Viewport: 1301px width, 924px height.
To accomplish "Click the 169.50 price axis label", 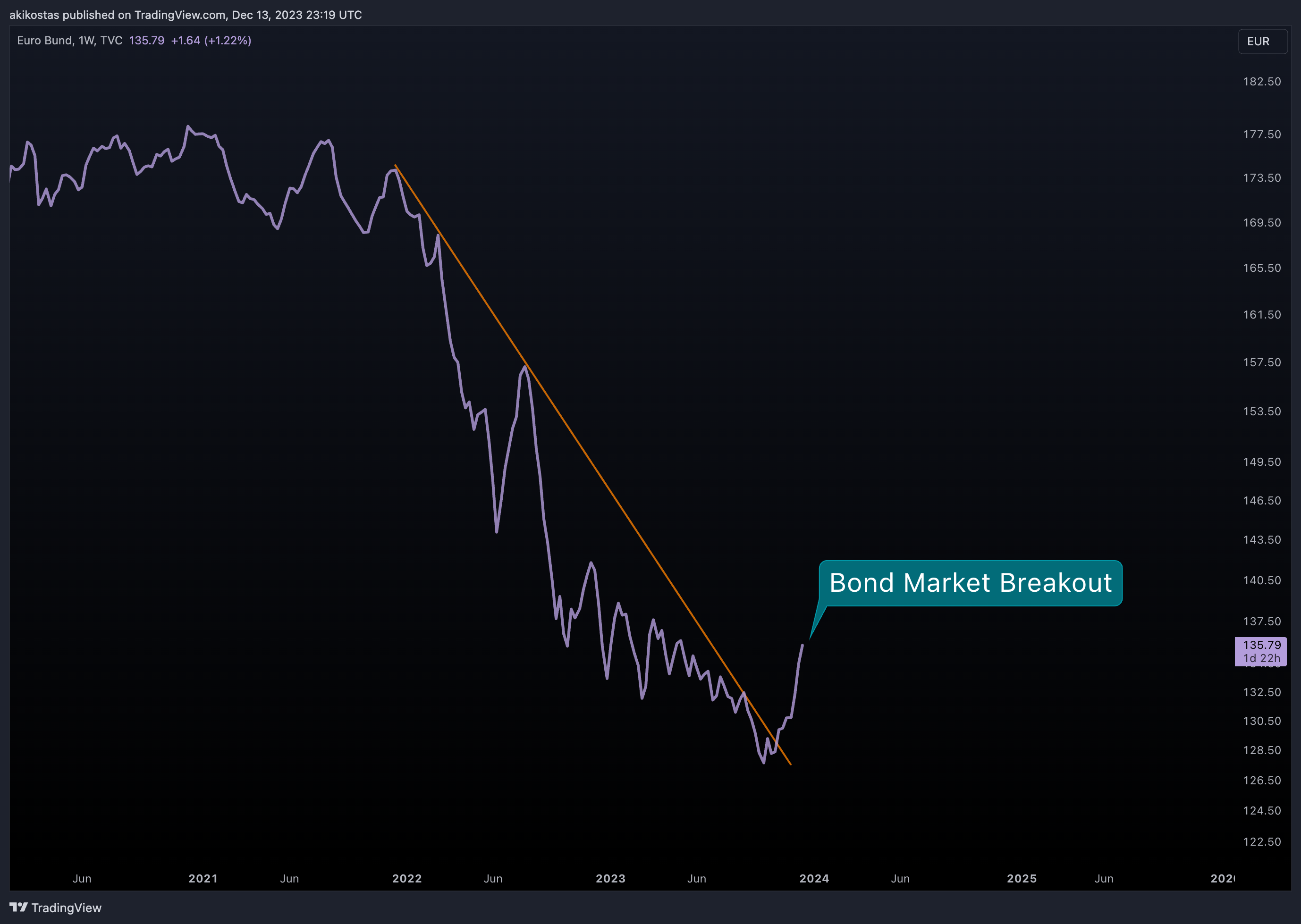I will 1262,222.
